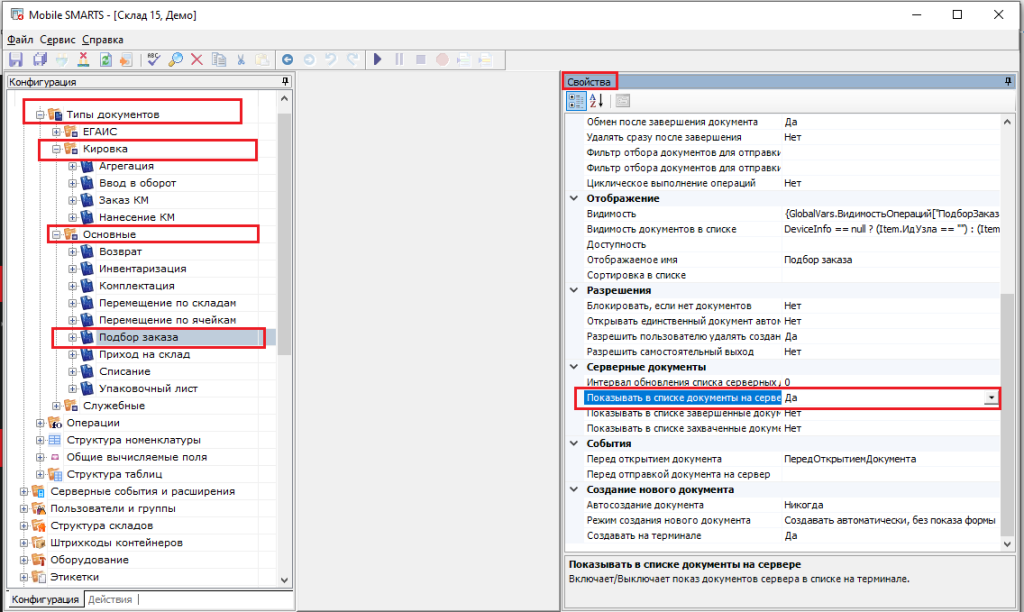Select the Приход на склад tree item
The height and width of the screenshot is (612, 1024).
[x=144, y=354]
